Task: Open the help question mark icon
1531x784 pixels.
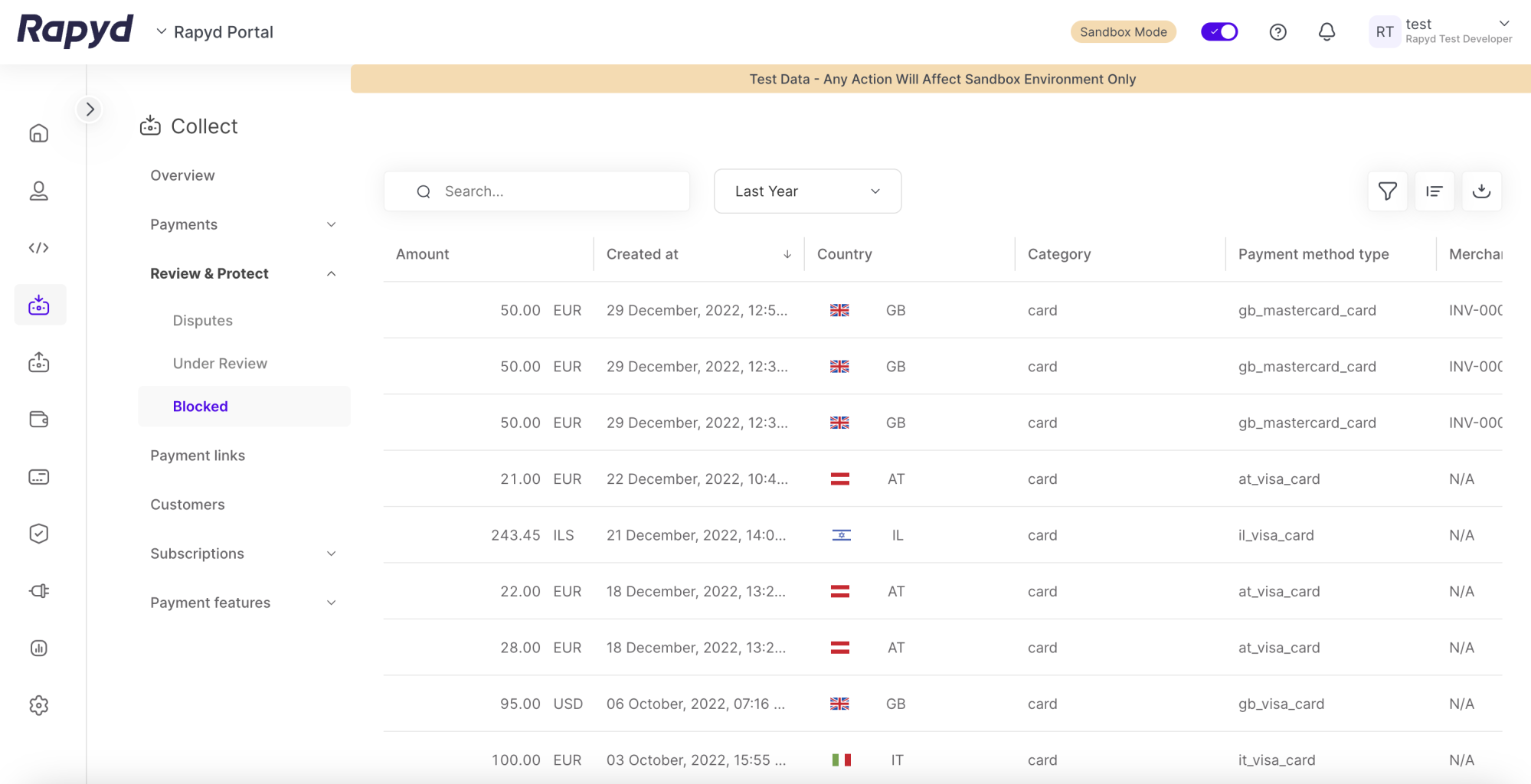Action: (x=1277, y=32)
